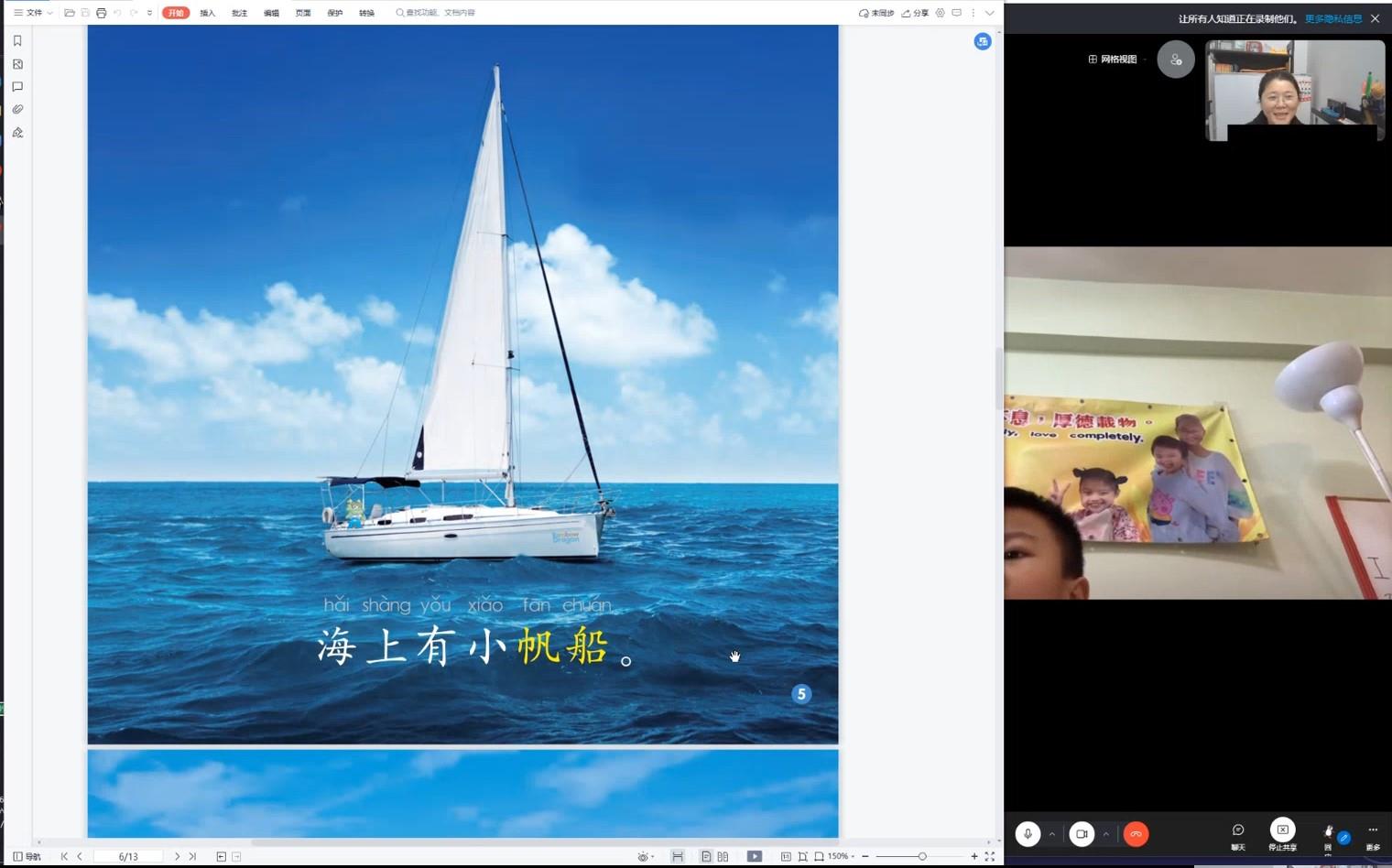Open the bookmark panel in left sidebar
The height and width of the screenshot is (868, 1392).
(x=17, y=41)
